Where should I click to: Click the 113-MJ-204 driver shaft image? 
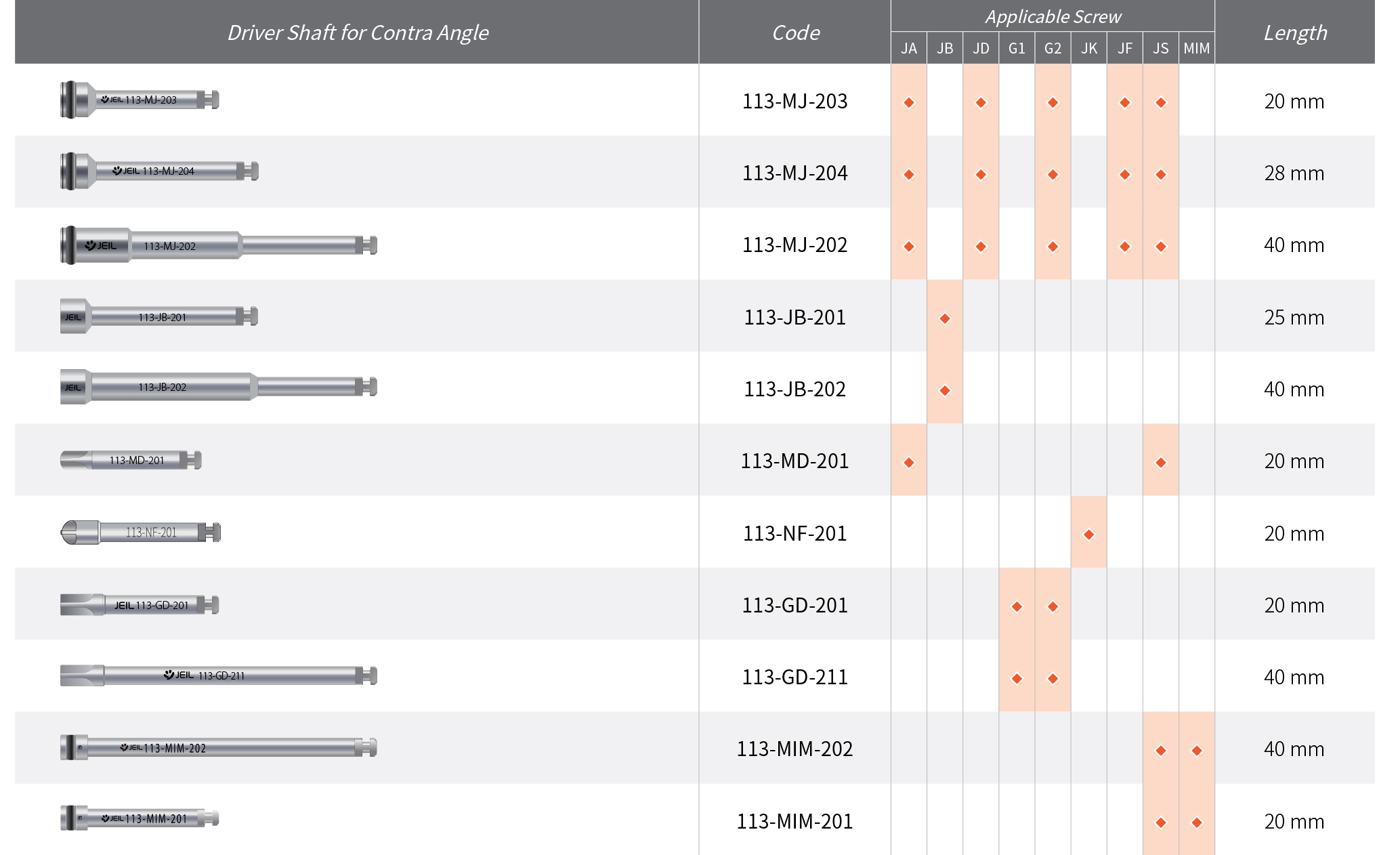159,171
